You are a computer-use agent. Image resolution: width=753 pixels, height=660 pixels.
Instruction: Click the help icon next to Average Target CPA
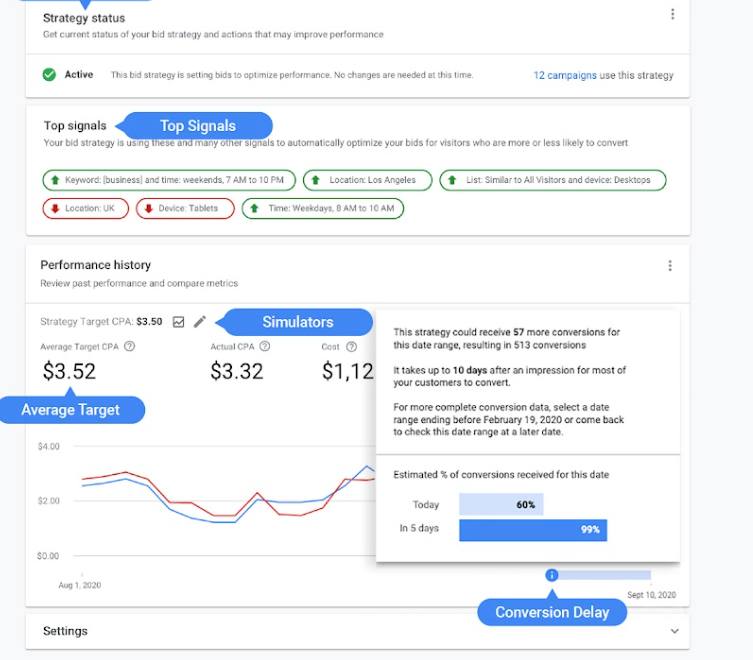pyautogui.click(x=130, y=346)
